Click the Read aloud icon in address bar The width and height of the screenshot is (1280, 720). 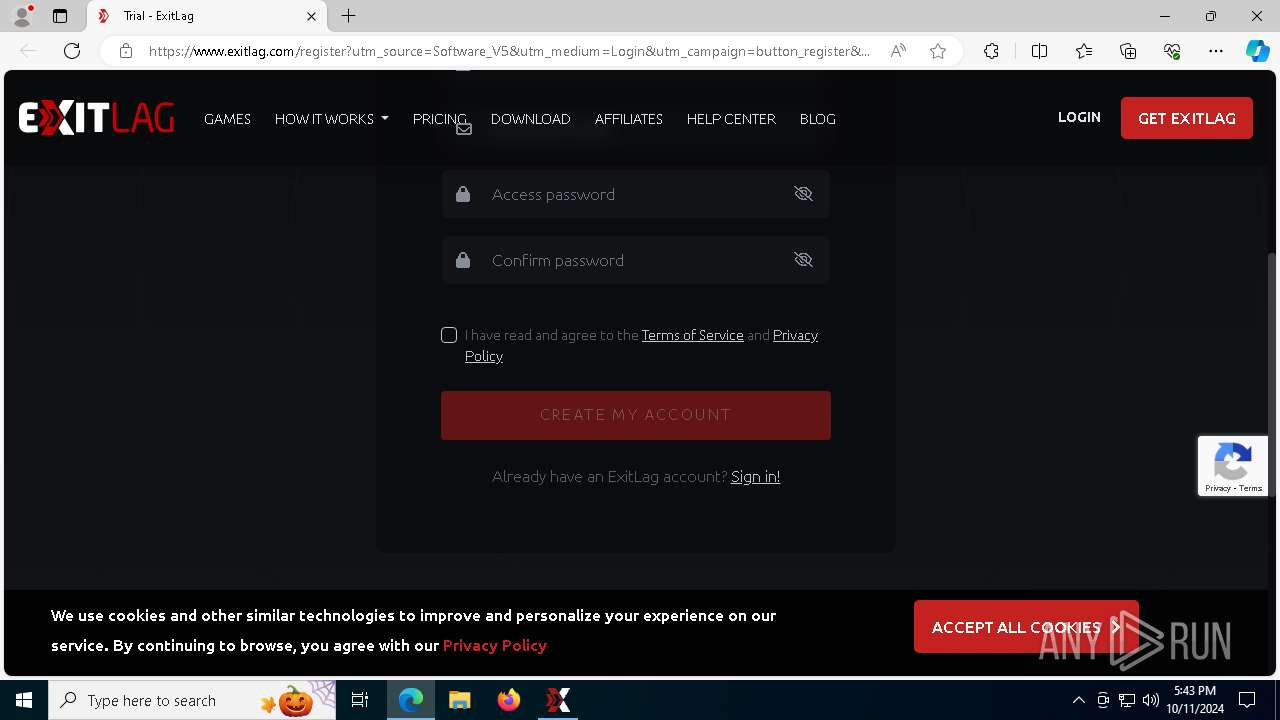click(898, 51)
